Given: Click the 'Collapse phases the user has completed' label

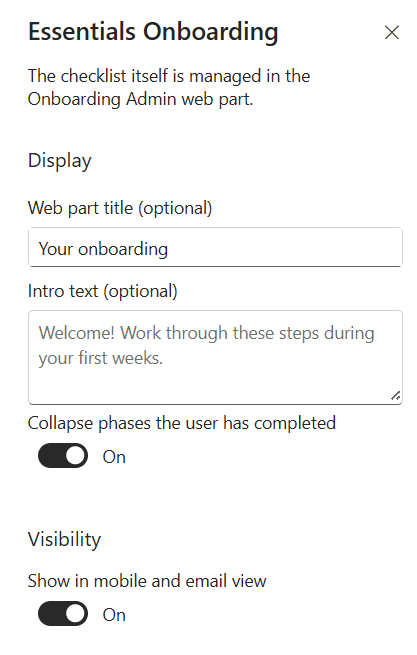Looking at the screenshot, I should [x=182, y=423].
